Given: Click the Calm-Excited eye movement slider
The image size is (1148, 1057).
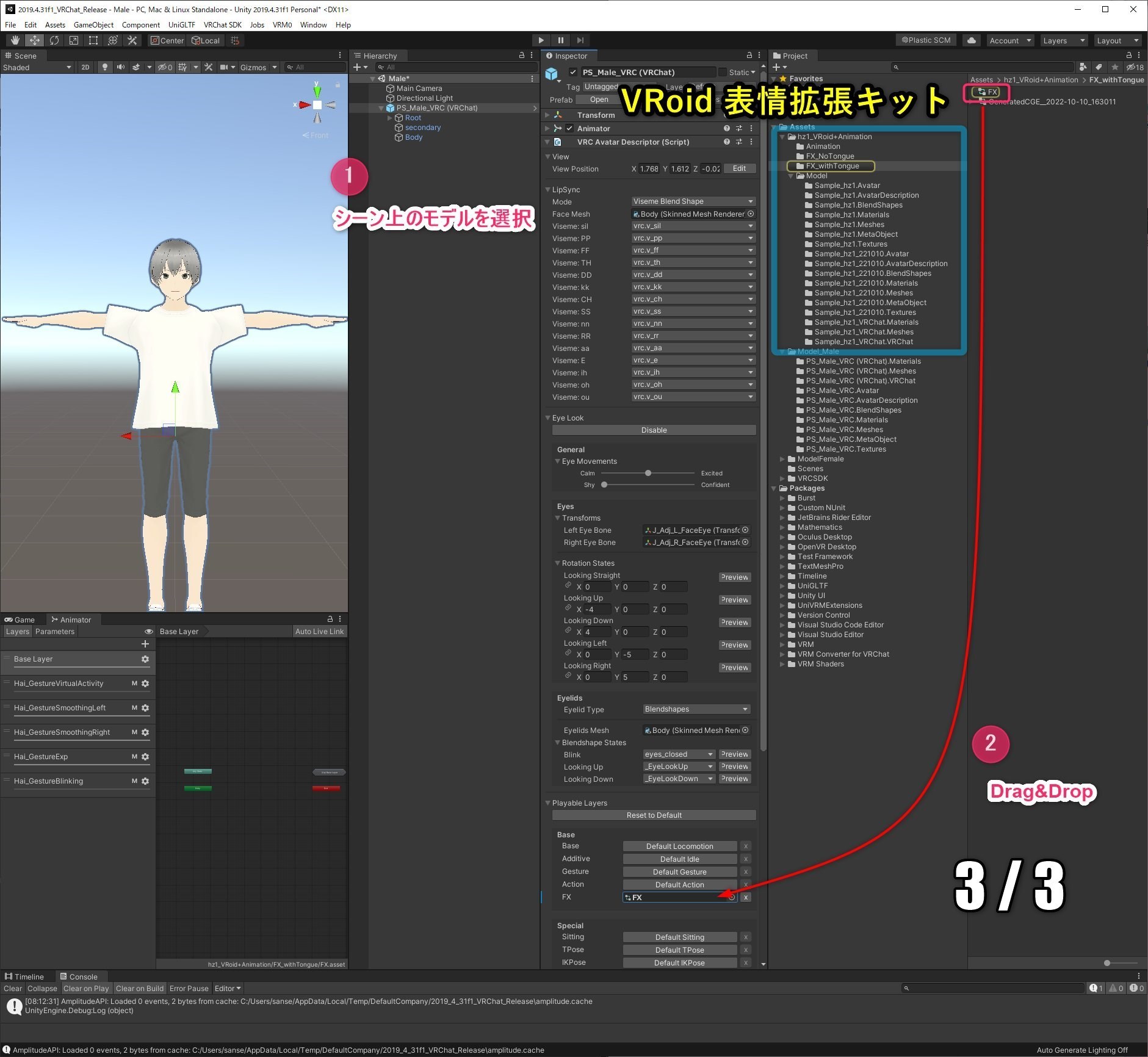Looking at the screenshot, I should [648, 473].
